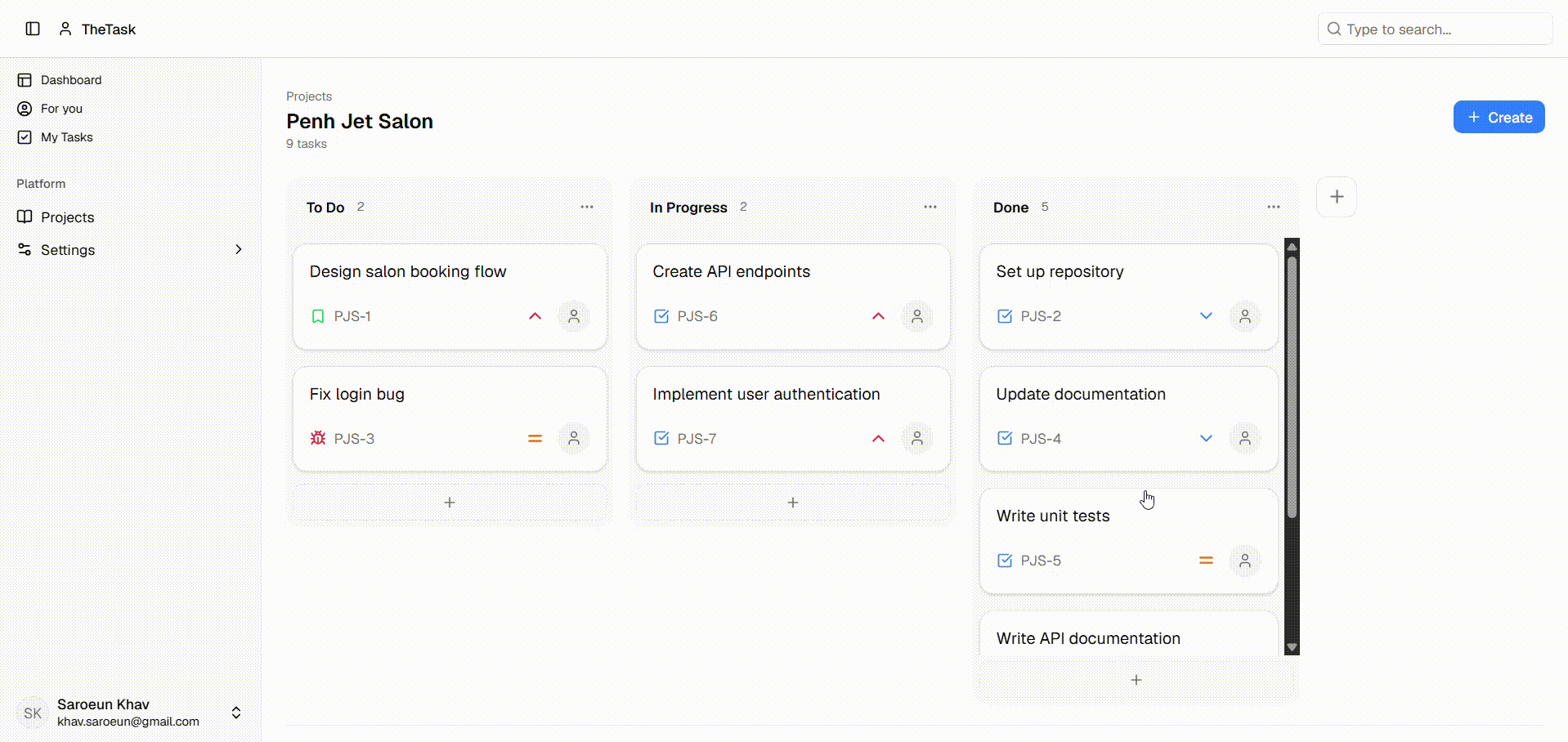Click the Done column scrollbar thumb
Screen dimensions: 1568x742
1292,388
